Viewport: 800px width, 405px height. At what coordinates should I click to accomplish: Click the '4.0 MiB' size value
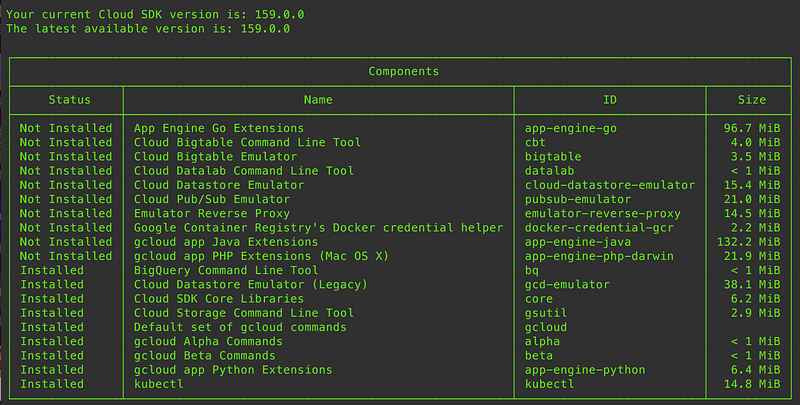click(756, 142)
